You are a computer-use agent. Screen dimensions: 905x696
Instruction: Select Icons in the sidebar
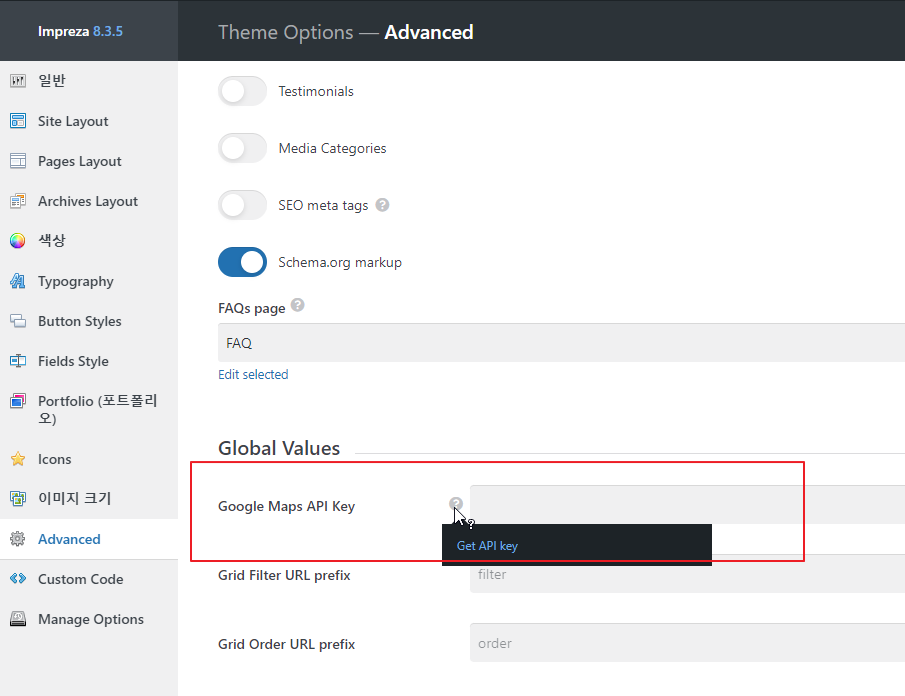(x=89, y=459)
